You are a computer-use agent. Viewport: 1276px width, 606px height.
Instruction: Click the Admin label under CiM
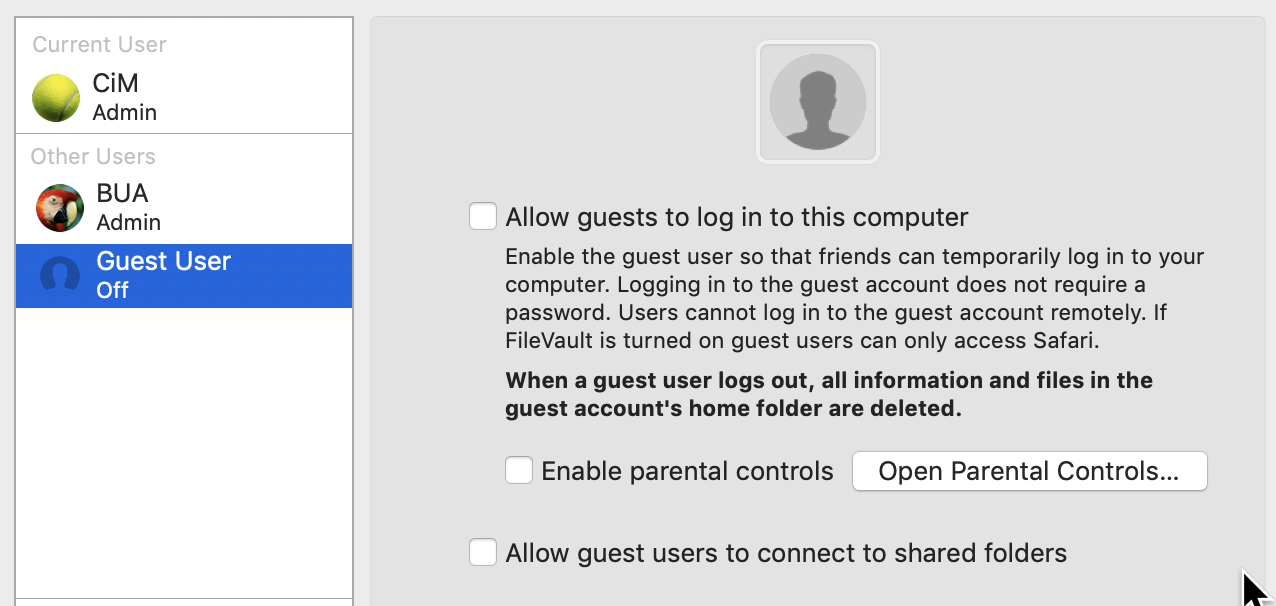tap(124, 112)
